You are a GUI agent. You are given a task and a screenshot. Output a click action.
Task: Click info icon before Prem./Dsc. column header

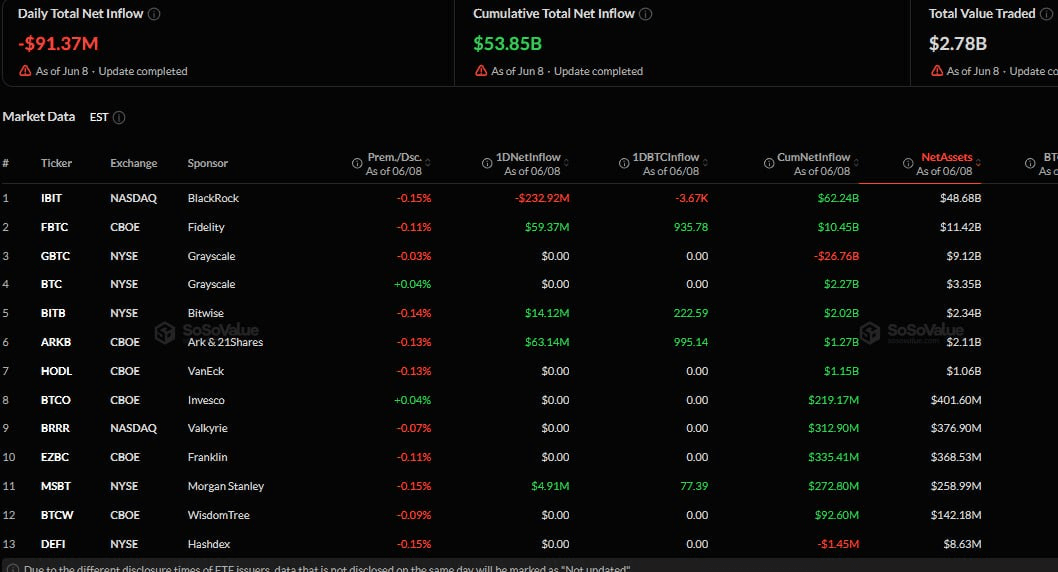pyautogui.click(x=357, y=163)
